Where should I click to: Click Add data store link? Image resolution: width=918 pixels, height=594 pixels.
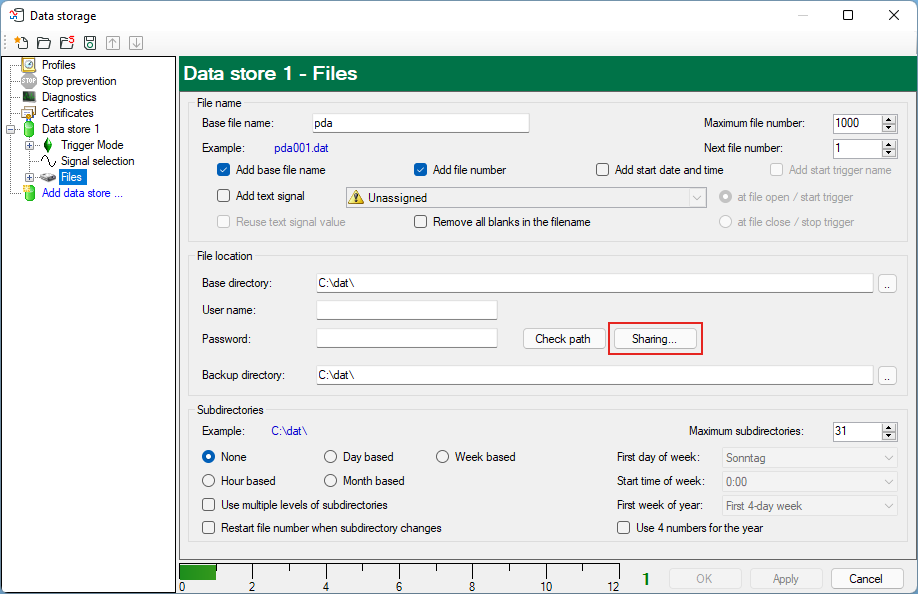[x=81, y=193]
